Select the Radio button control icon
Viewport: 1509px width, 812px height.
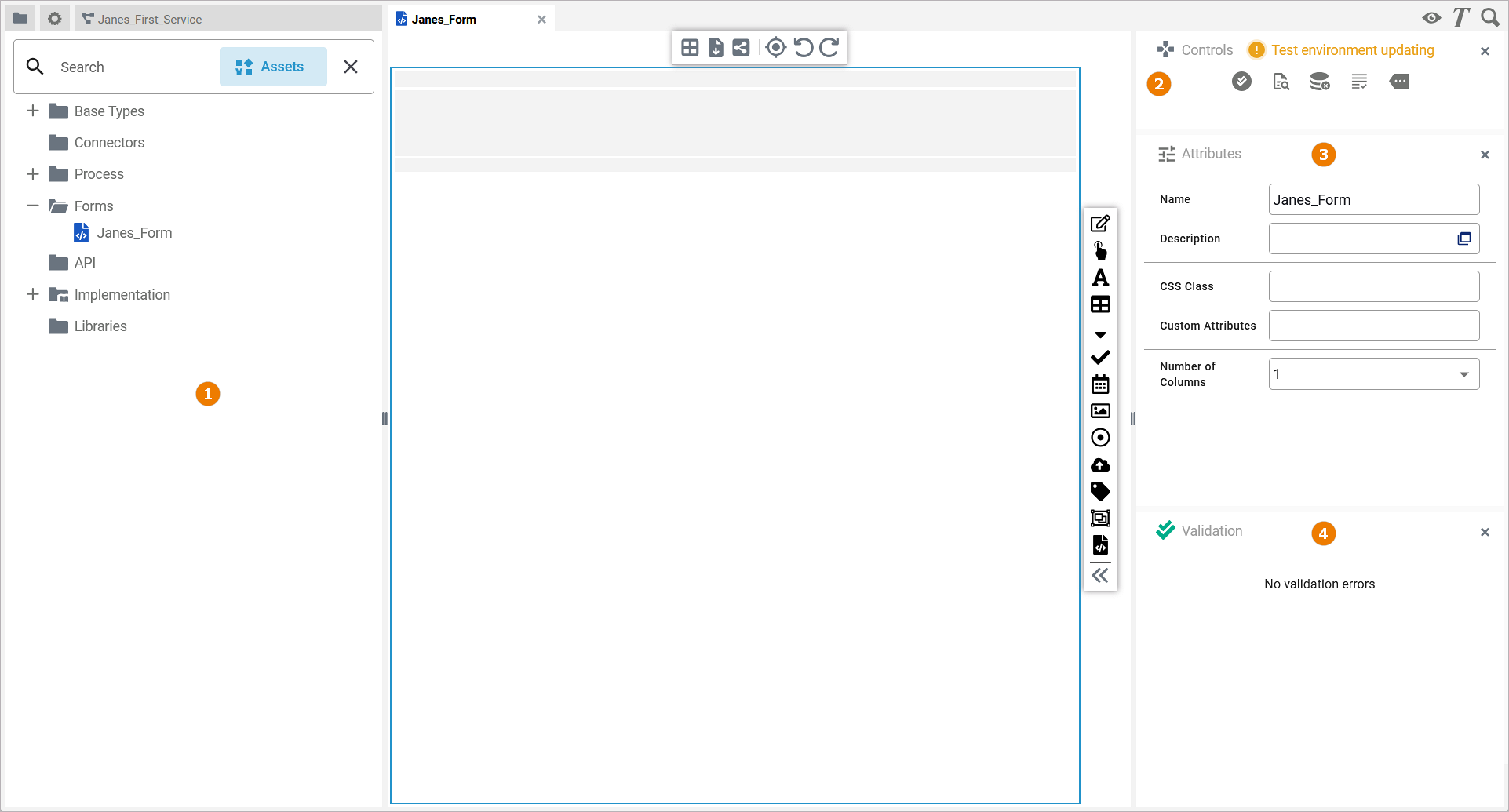point(1100,438)
